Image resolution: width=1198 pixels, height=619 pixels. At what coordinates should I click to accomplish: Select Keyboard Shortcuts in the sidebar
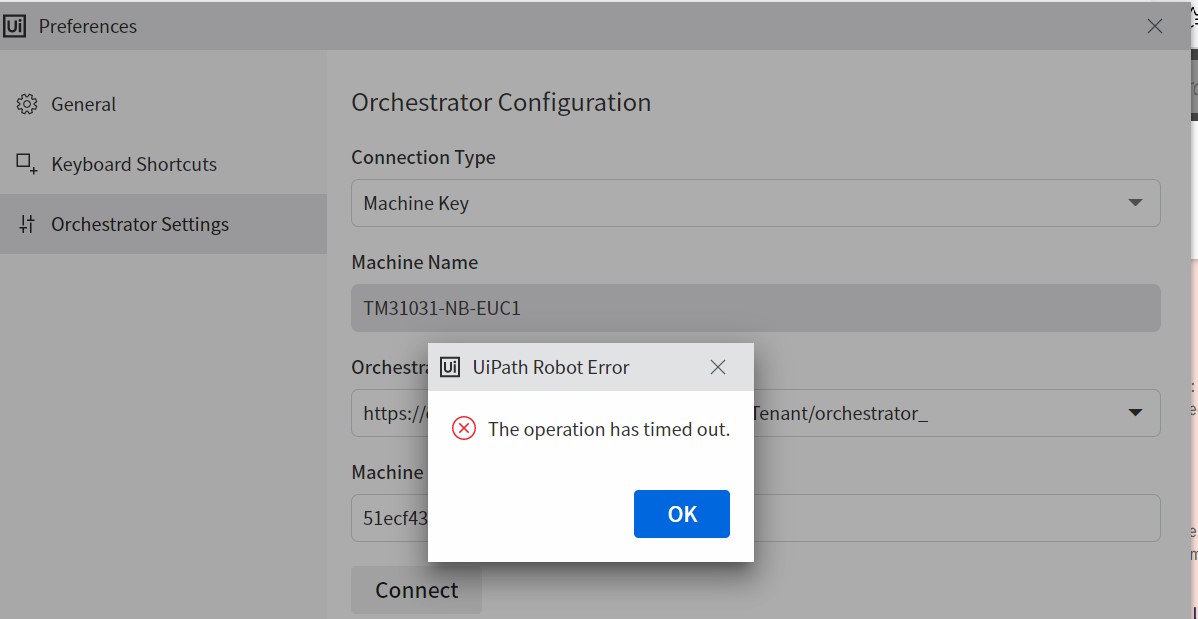click(133, 163)
